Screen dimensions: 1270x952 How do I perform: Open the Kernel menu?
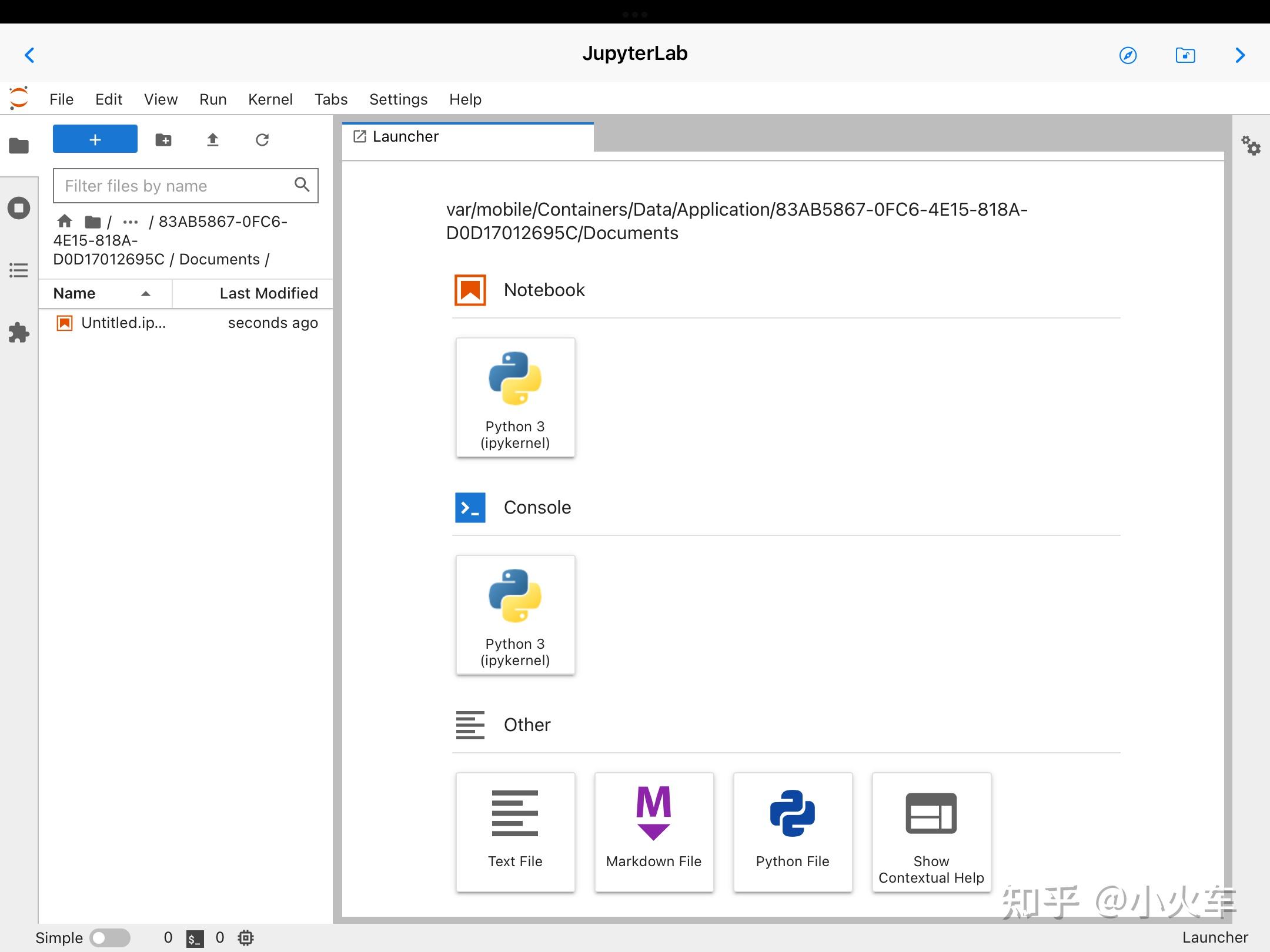[270, 99]
